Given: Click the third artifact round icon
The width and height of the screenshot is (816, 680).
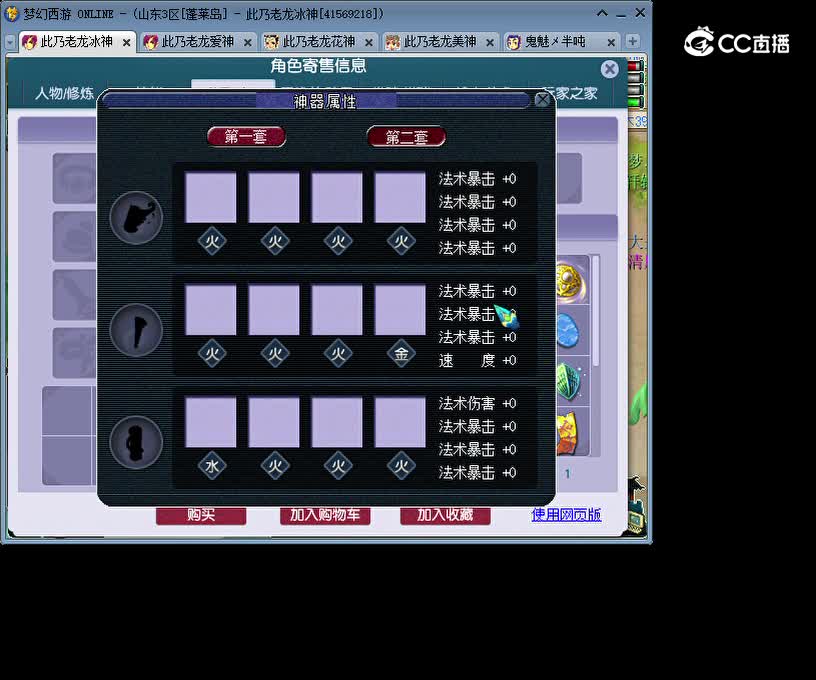Looking at the screenshot, I should click(136, 442).
